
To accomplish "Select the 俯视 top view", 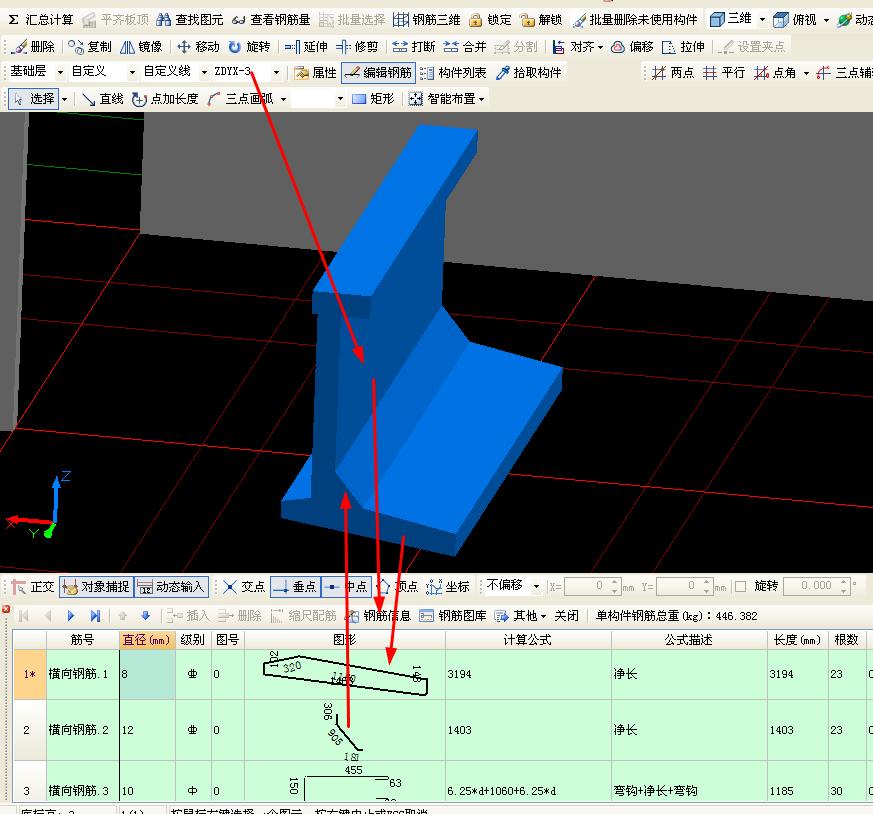I will [795, 20].
